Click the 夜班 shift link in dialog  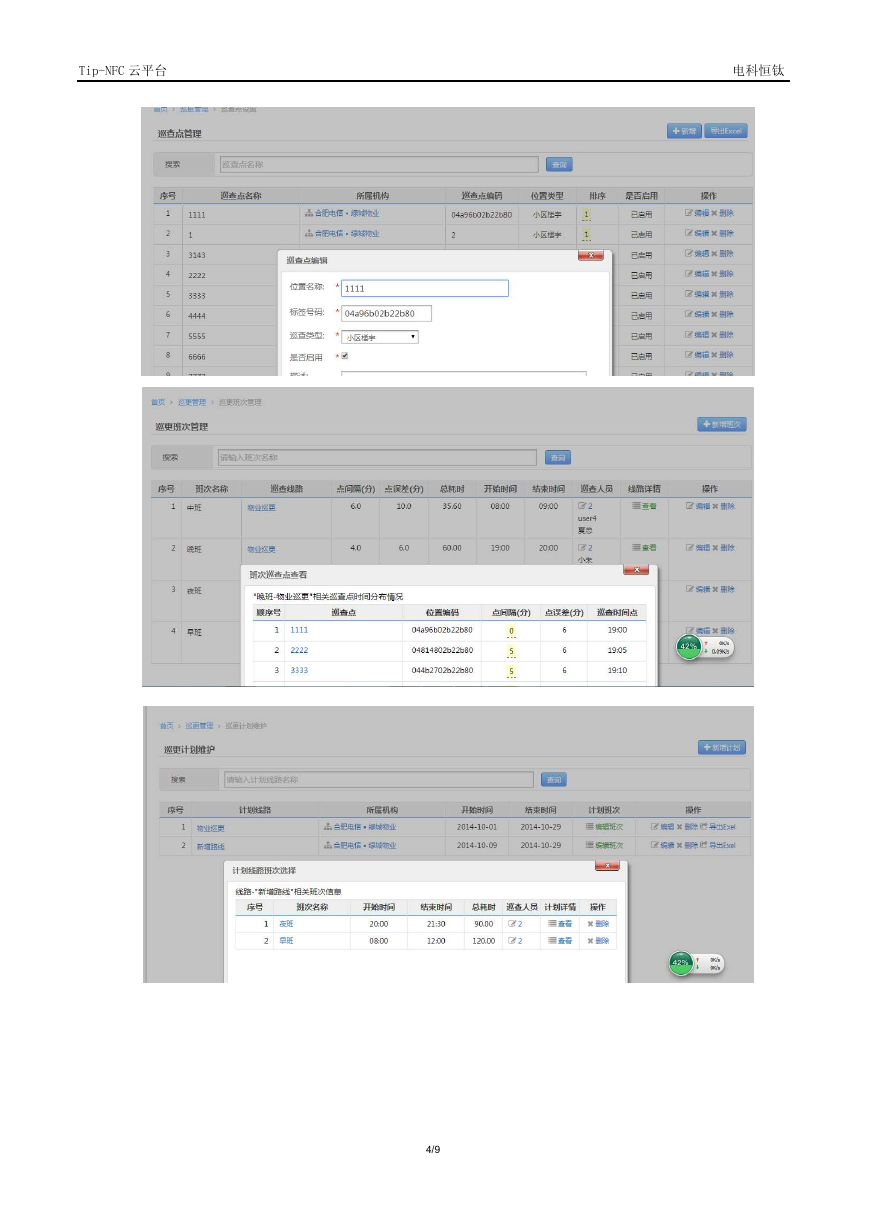(x=286, y=923)
